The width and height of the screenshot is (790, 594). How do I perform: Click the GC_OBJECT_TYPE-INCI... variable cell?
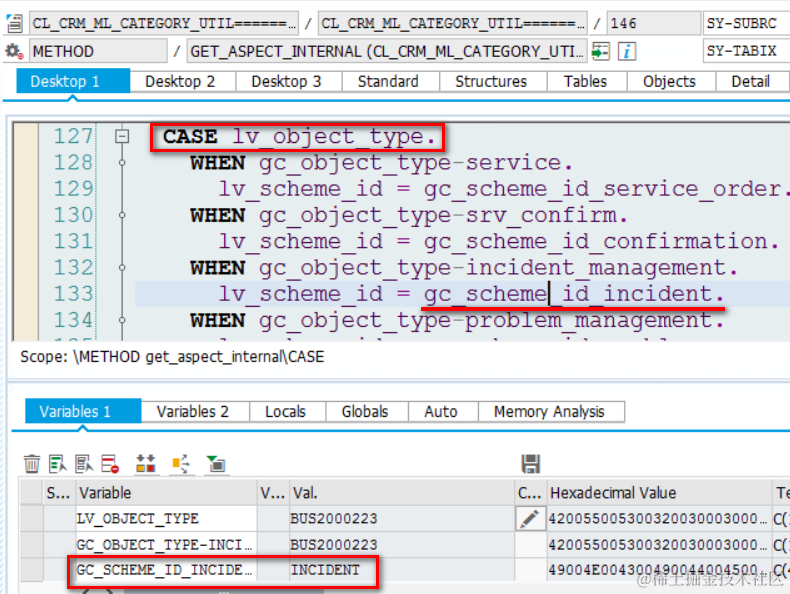[166, 545]
